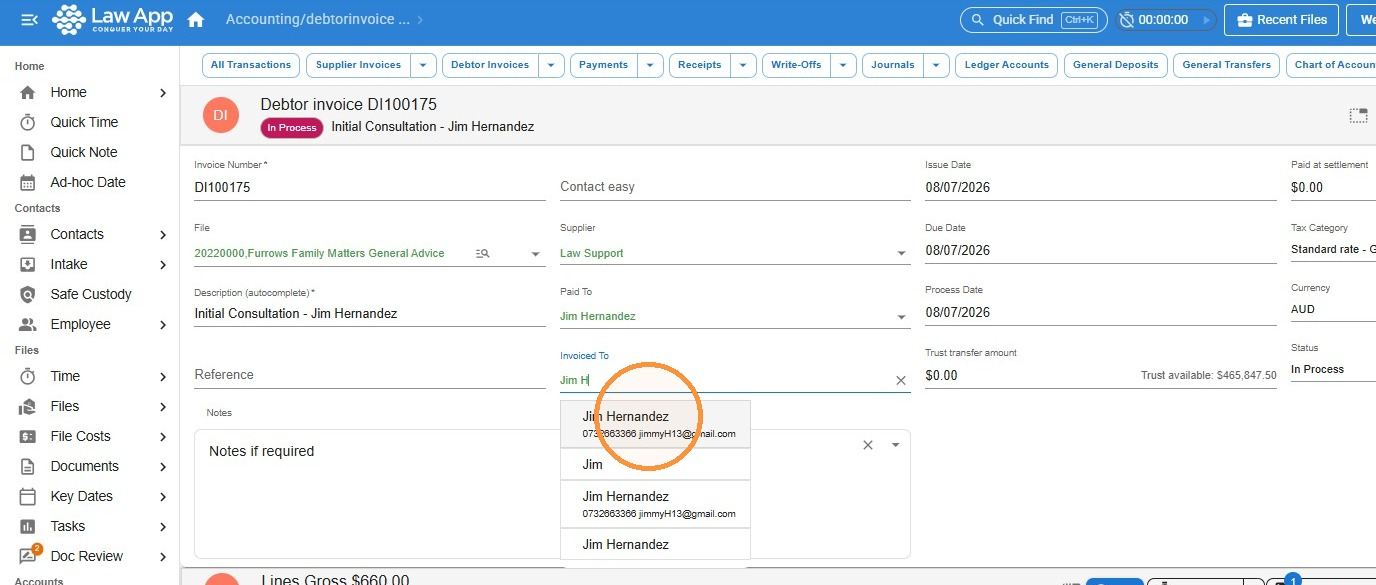
Task: Click the Accounting/debtorinvoice breadcrumb
Action: pos(317,20)
